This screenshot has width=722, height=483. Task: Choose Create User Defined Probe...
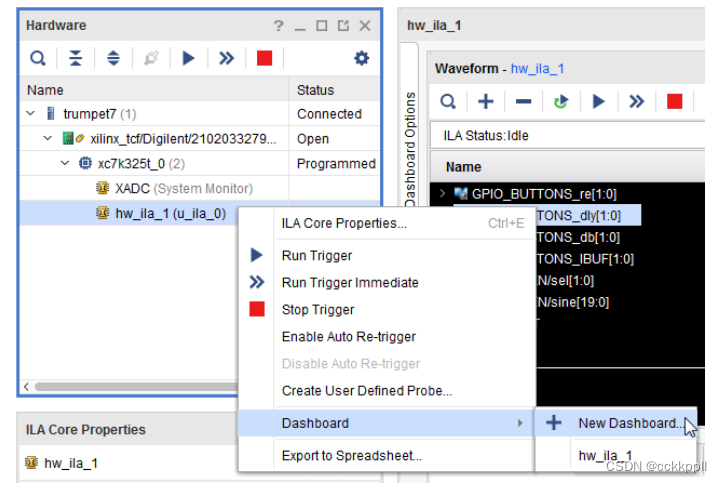pyautogui.click(x=387, y=391)
